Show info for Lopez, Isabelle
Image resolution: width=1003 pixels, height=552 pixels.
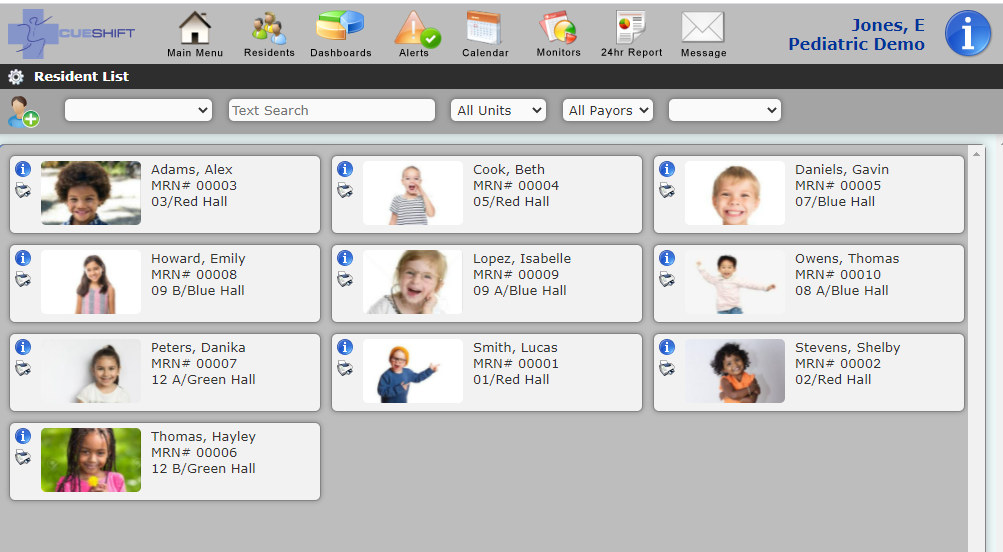tap(345, 258)
